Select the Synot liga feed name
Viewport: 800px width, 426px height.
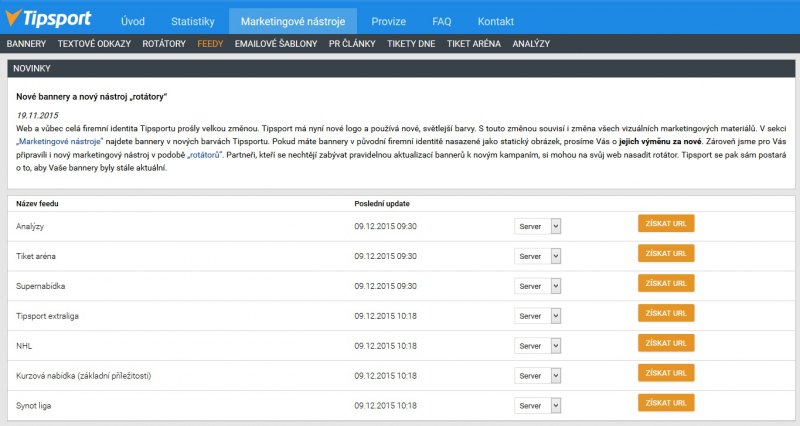33,406
